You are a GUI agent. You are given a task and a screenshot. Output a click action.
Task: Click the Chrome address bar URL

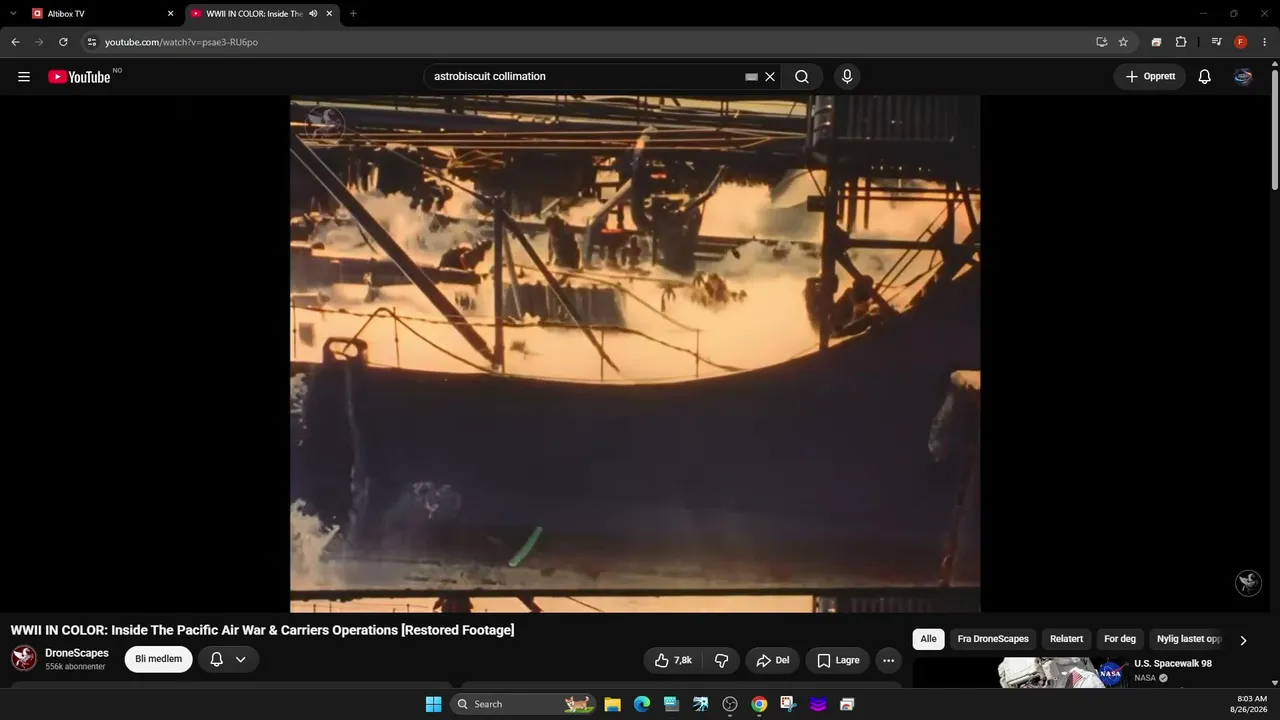181,42
